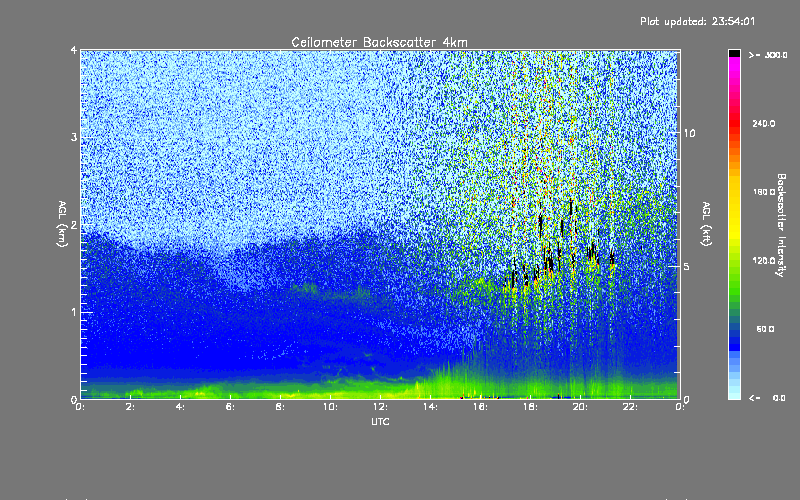Screen dimensions: 800x500
Task: Click the '2' km tick label
Action: [x=74, y=225]
